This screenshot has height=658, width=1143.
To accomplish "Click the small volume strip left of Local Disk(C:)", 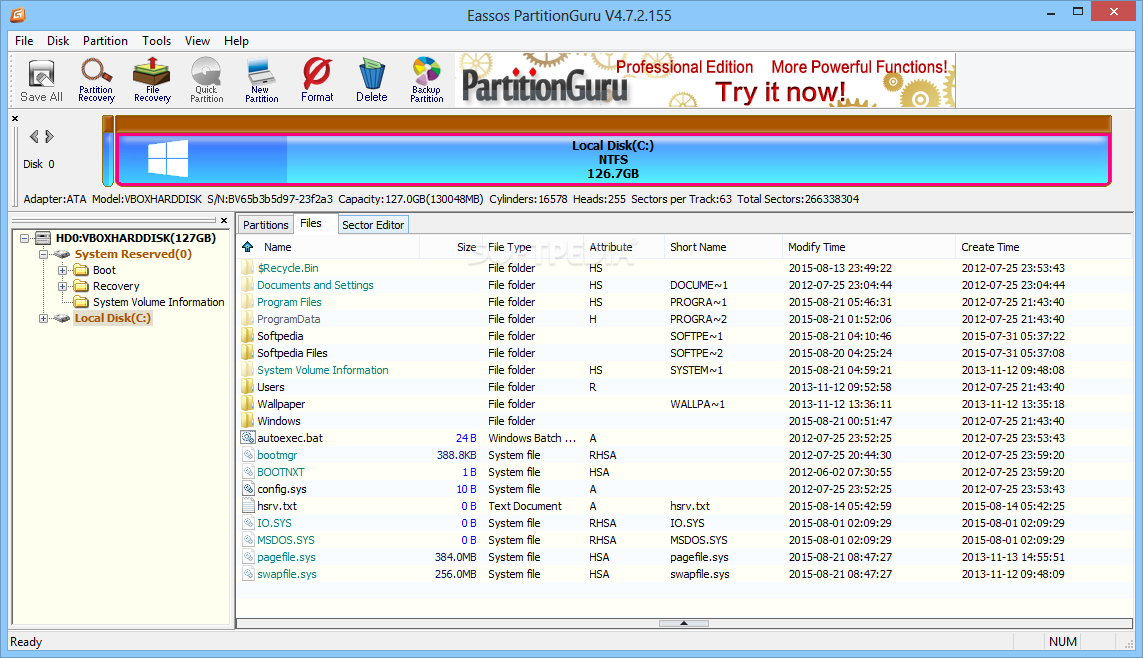I will 108,152.
